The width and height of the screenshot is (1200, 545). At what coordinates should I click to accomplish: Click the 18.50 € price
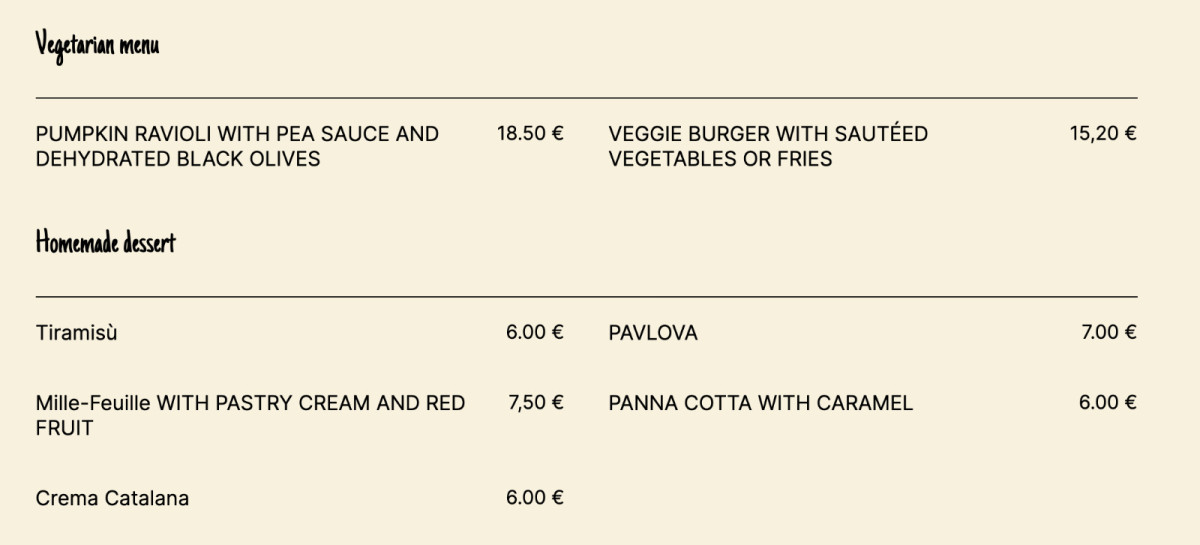click(x=530, y=133)
